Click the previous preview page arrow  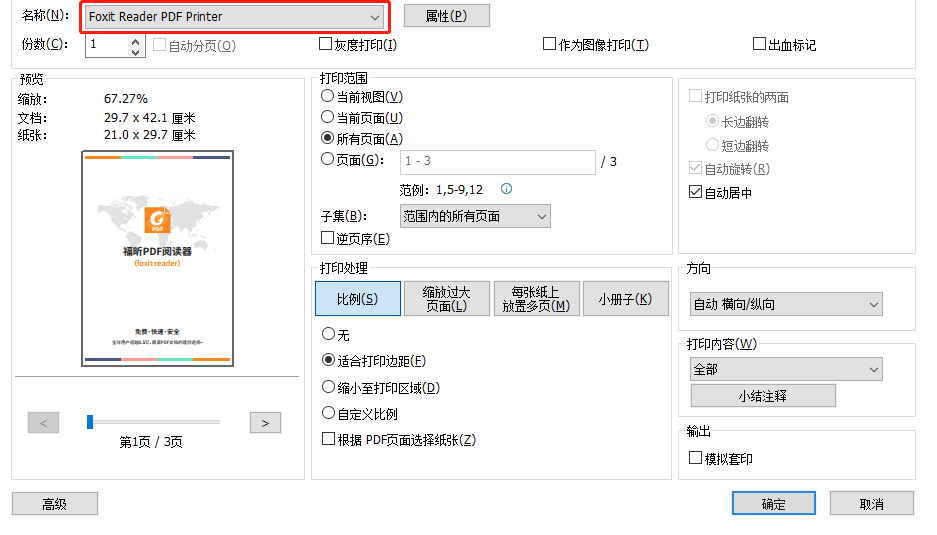click(x=43, y=423)
